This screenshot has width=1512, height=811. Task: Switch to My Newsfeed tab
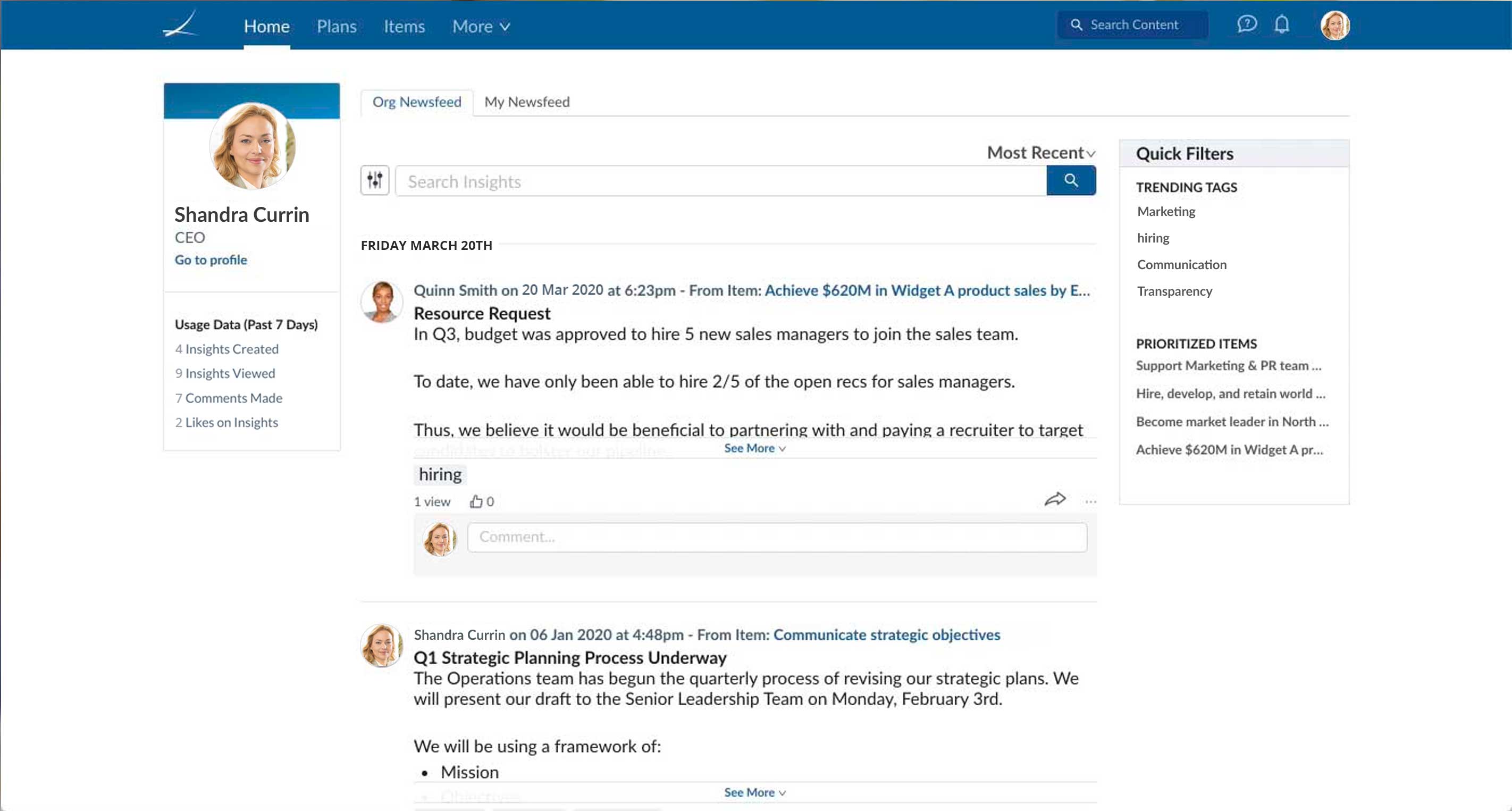[526, 102]
